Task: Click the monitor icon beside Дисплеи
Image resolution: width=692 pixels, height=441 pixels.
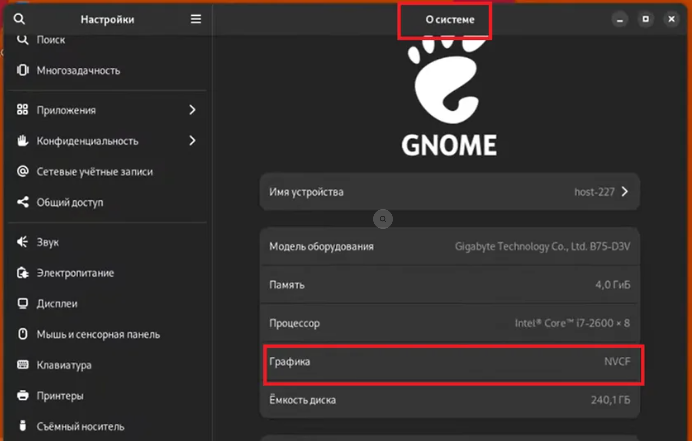Action: pyautogui.click(x=23, y=303)
